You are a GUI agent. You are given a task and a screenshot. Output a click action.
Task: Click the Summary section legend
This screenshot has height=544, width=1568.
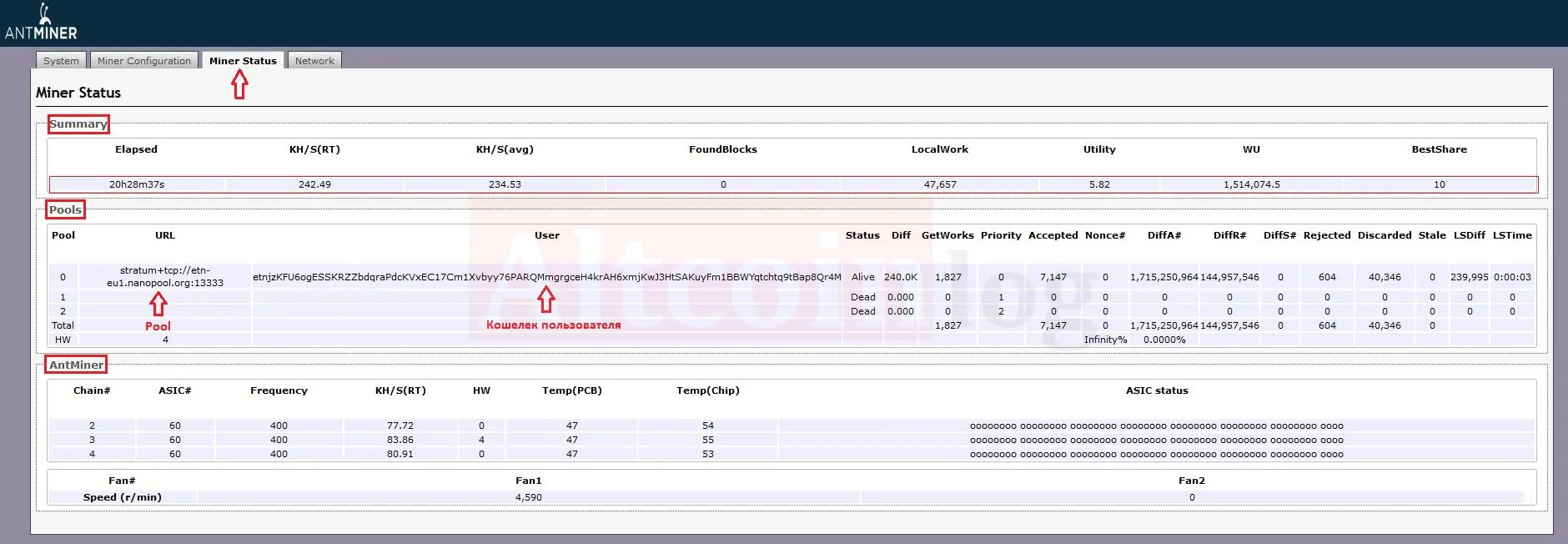coord(78,124)
